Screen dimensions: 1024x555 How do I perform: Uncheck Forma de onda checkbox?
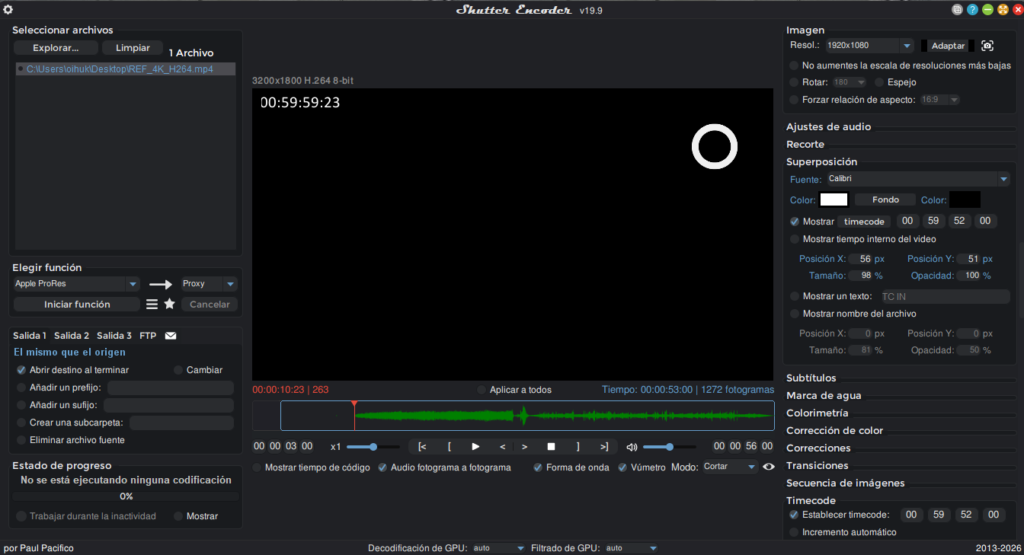click(x=537, y=468)
